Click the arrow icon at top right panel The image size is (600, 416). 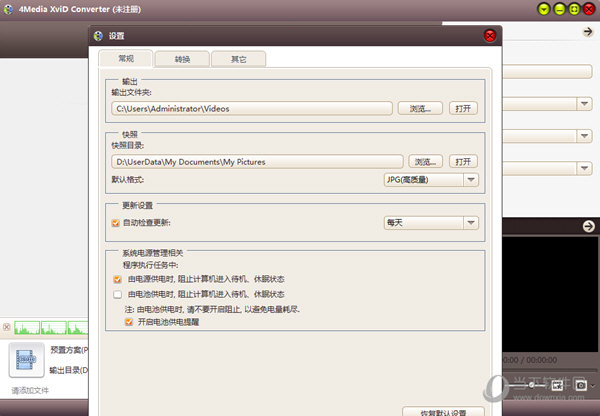point(587,32)
